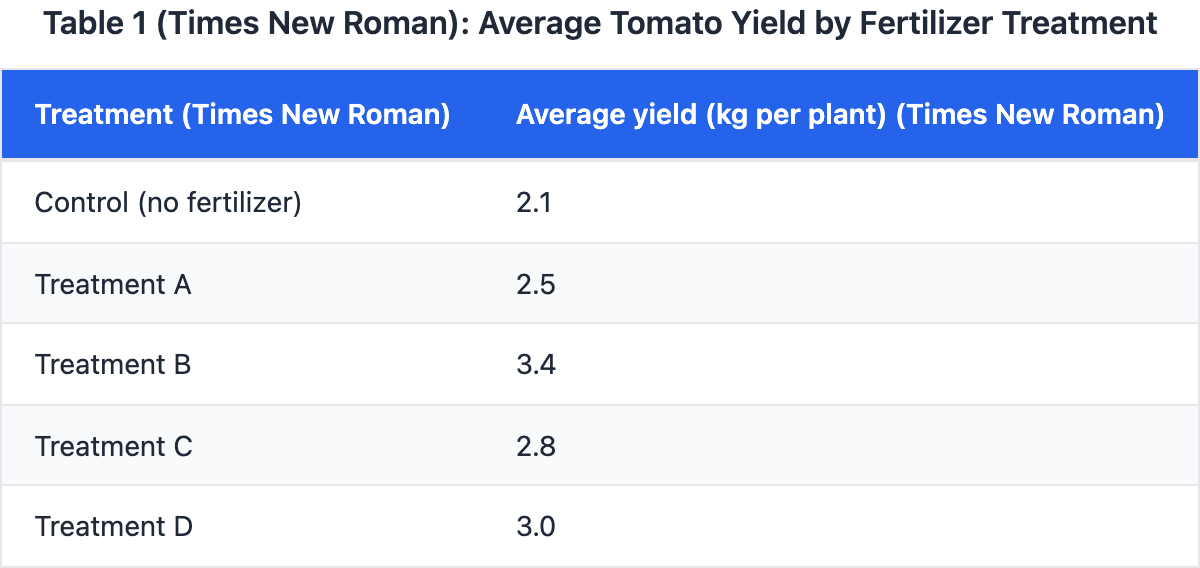Select the Treatment B cell
The width and height of the screenshot is (1200, 568).
click(x=113, y=365)
